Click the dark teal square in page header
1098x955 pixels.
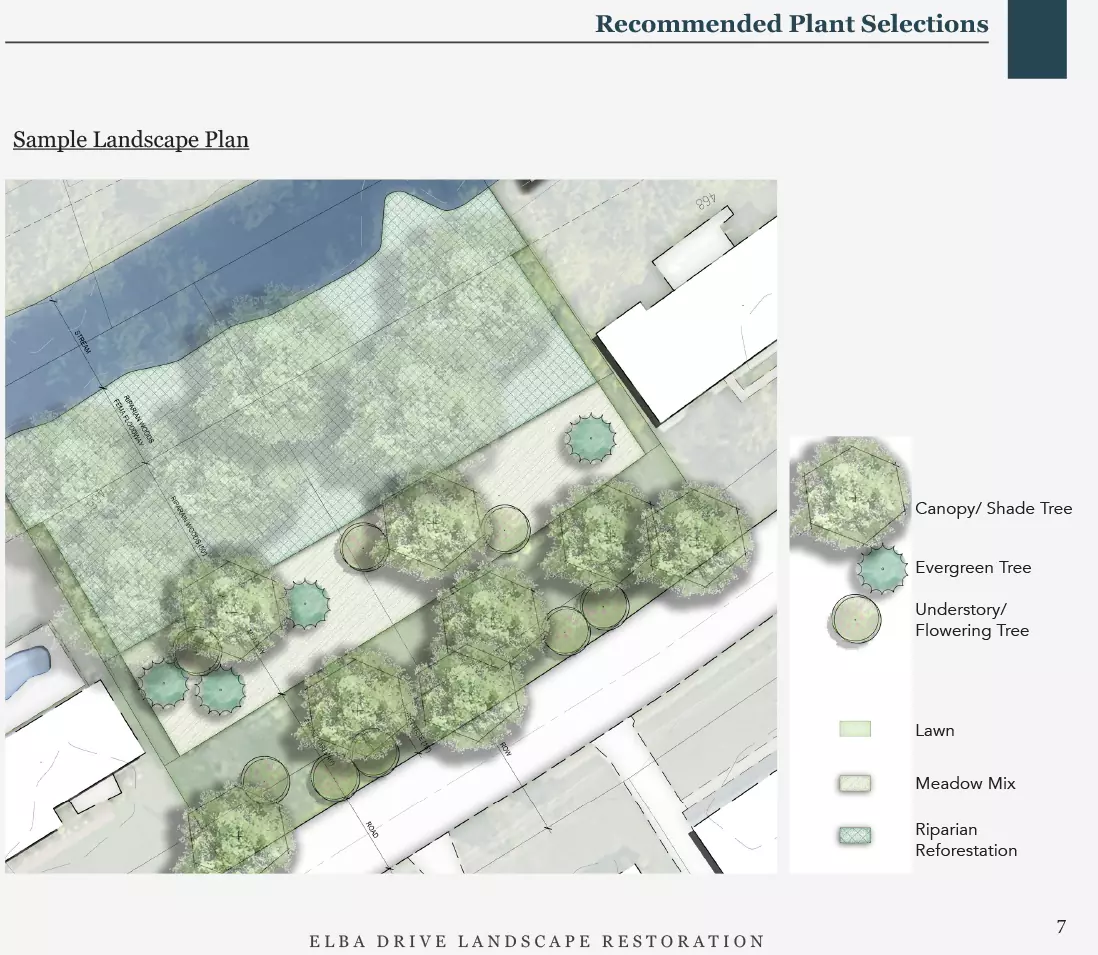pos(1037,40)
